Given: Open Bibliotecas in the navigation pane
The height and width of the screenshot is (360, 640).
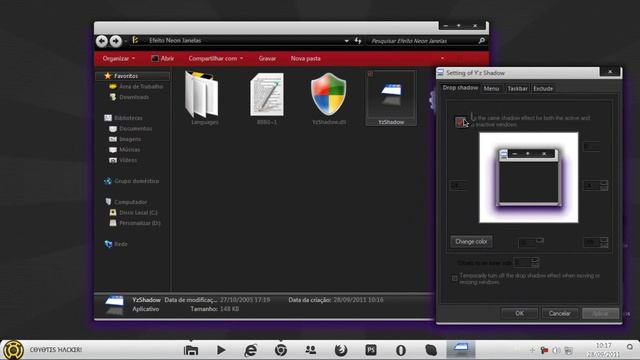Looking at the screenshot, I should (128, 118).
